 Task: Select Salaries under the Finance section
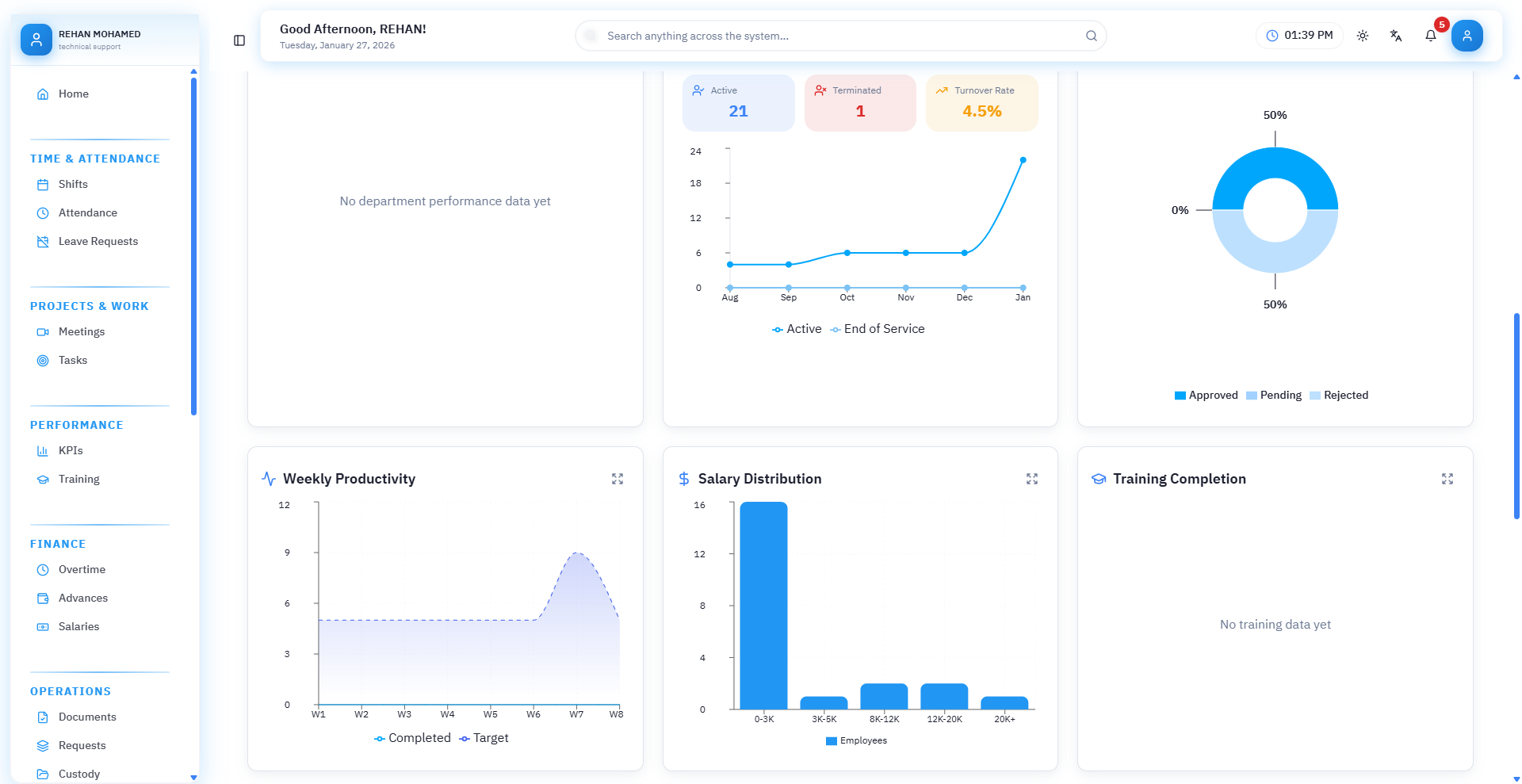[x=78, y=626]
